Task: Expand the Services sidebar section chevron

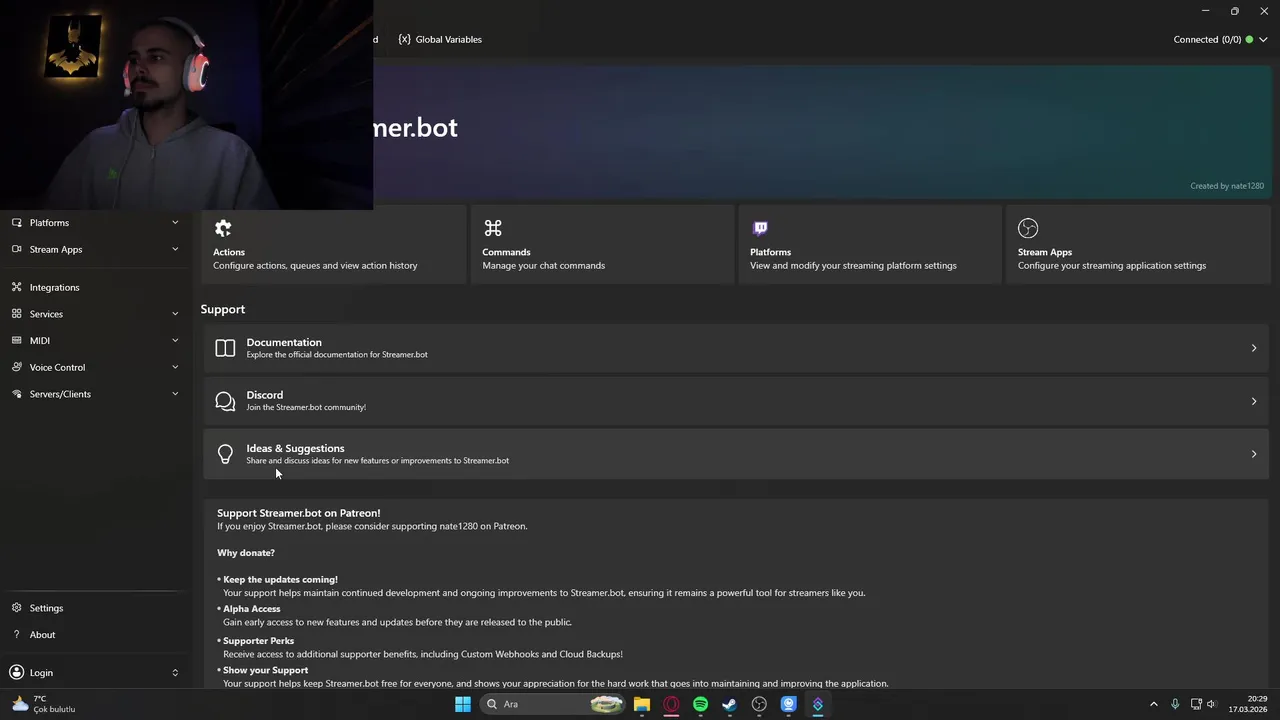Action: coord(175,314)
